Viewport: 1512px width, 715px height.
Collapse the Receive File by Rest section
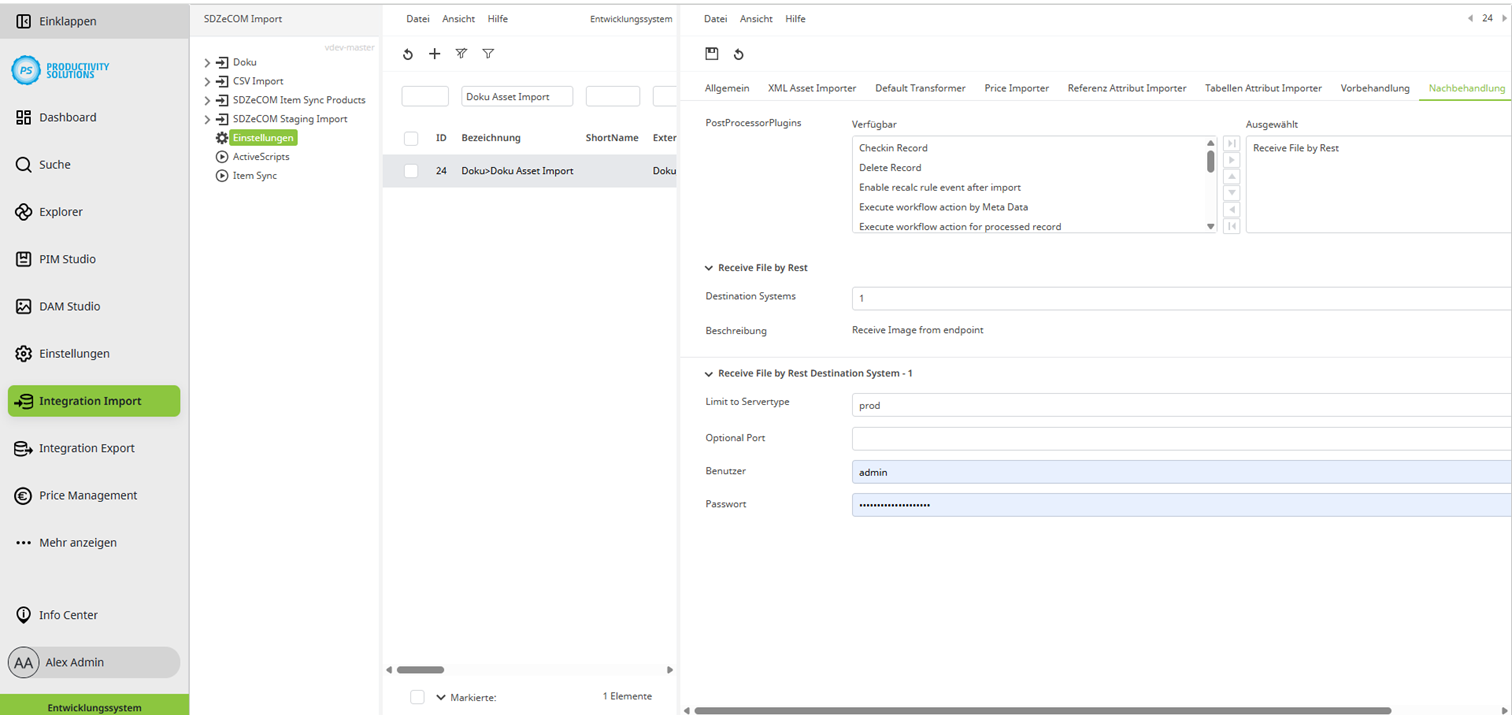[709, 267]
